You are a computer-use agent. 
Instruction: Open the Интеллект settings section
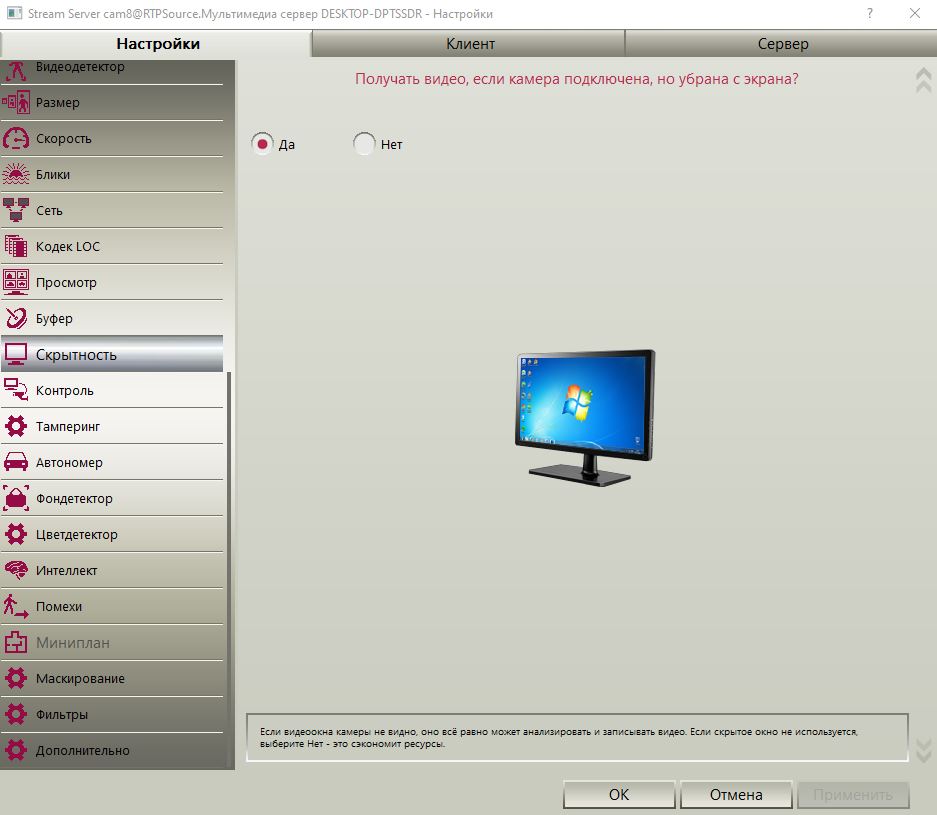[112, 570]
